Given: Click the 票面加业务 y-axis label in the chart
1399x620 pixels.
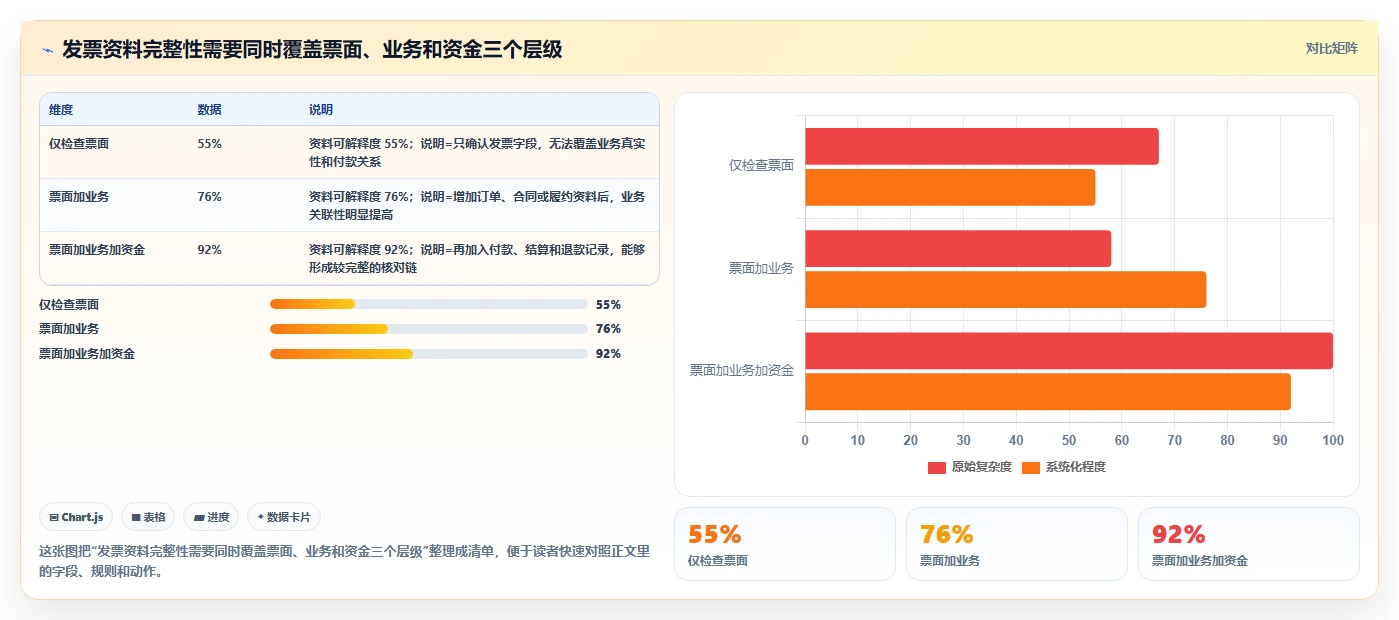Looking at the screenshot, I should click(761, 268).
